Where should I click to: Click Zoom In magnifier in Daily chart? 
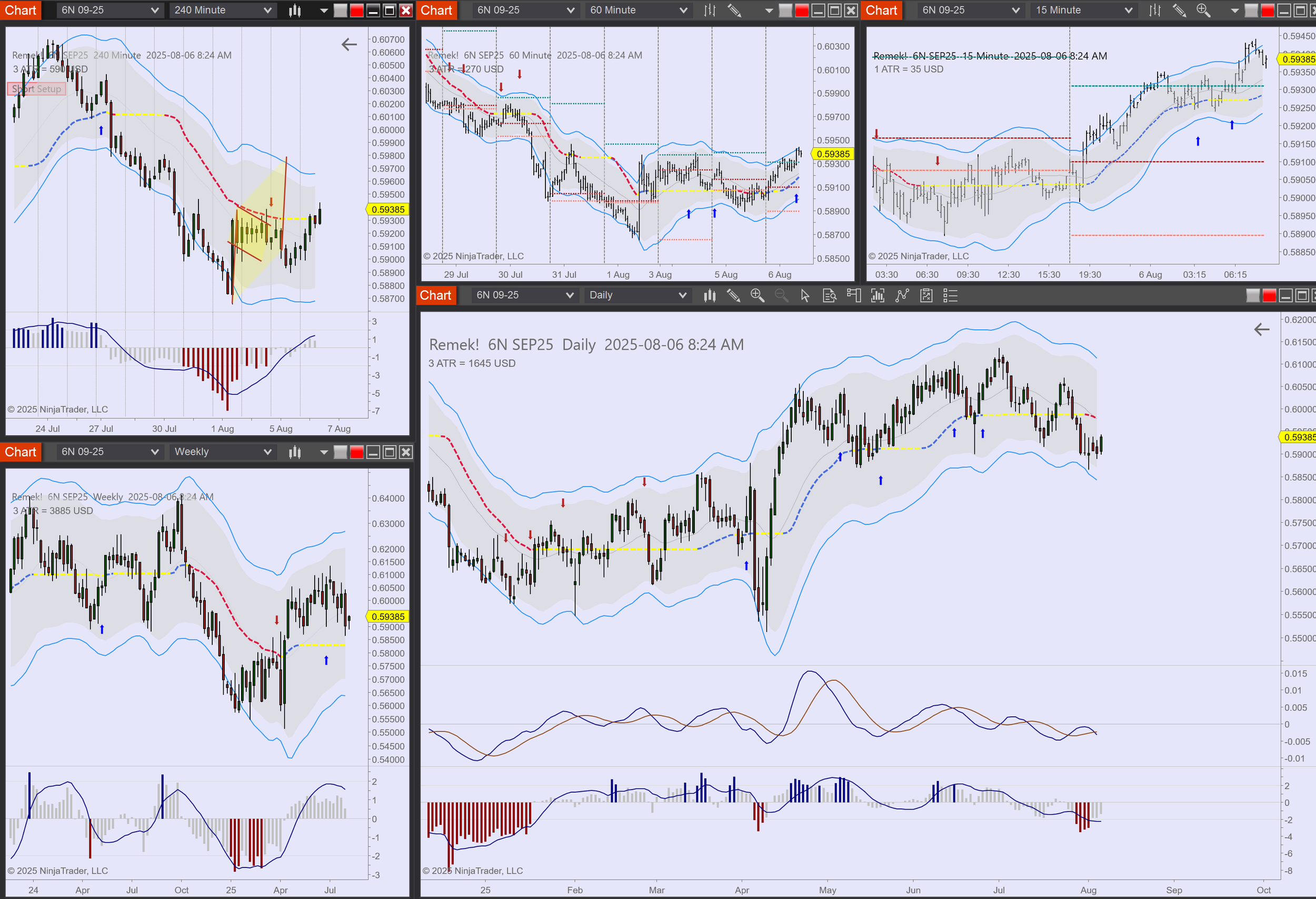click(757, 295)
